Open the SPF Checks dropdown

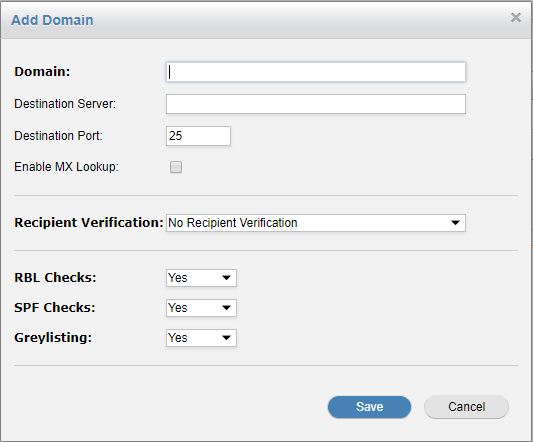201,308
